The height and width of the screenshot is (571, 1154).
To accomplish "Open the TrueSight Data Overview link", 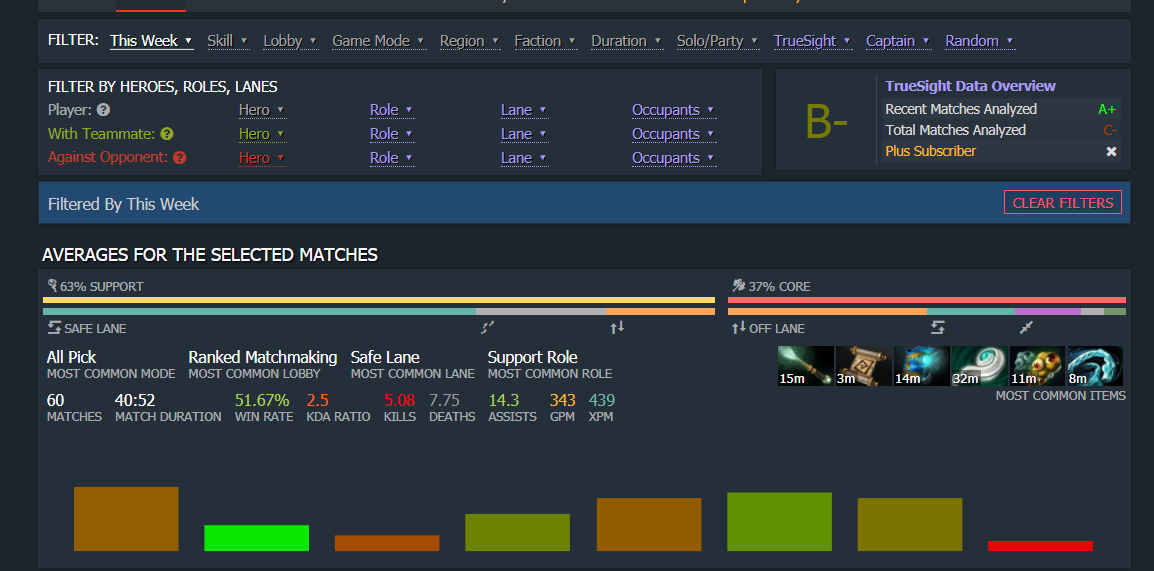I will click(x=970, y=86).
